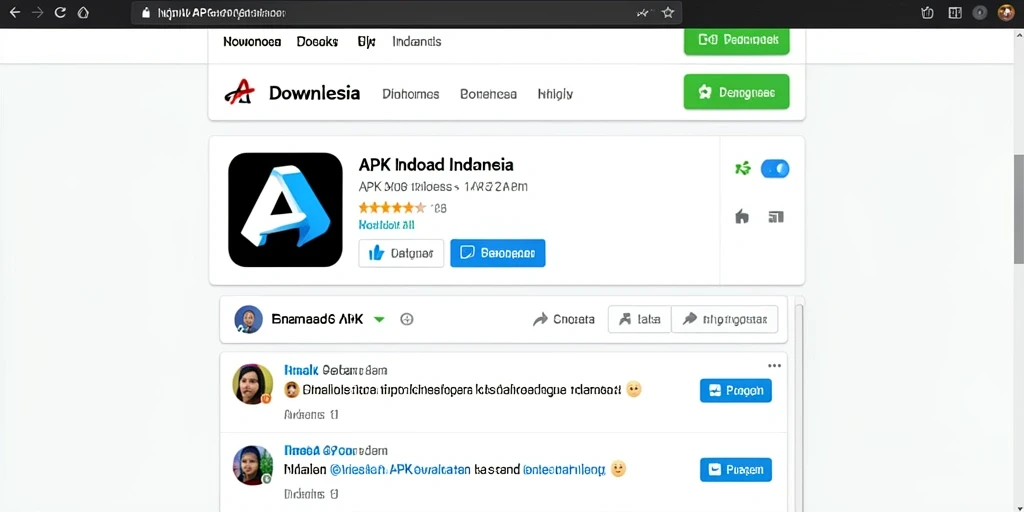This screenshot has width=1024, height=512.
Task: Click the large APK app thumbnail
Action: [x=285, y=210]
